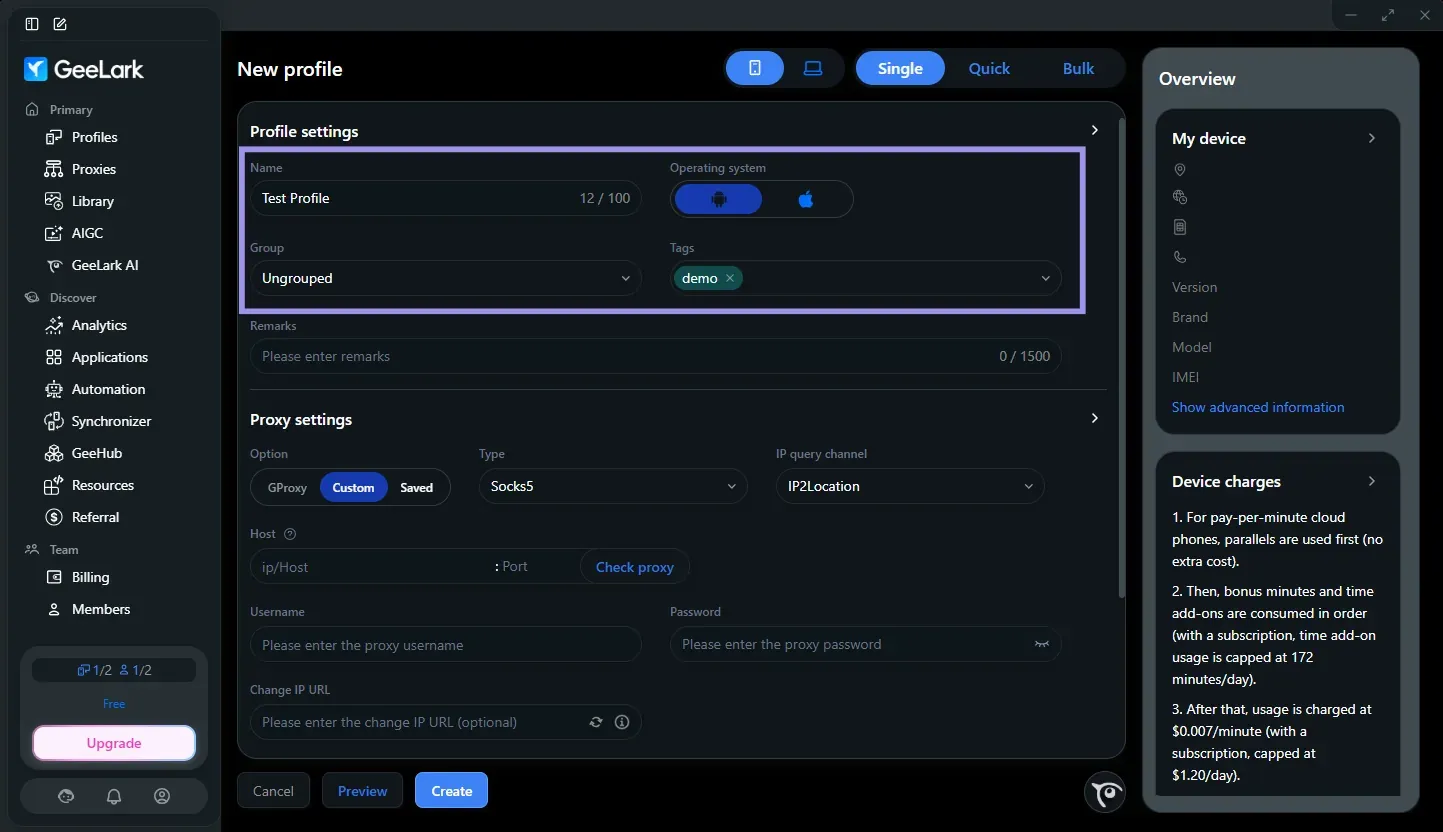Image resolution: width=1443 pixels, height=832 pixels.
Task: Click the Remarks input field
Action: click(x=655, y=356)
